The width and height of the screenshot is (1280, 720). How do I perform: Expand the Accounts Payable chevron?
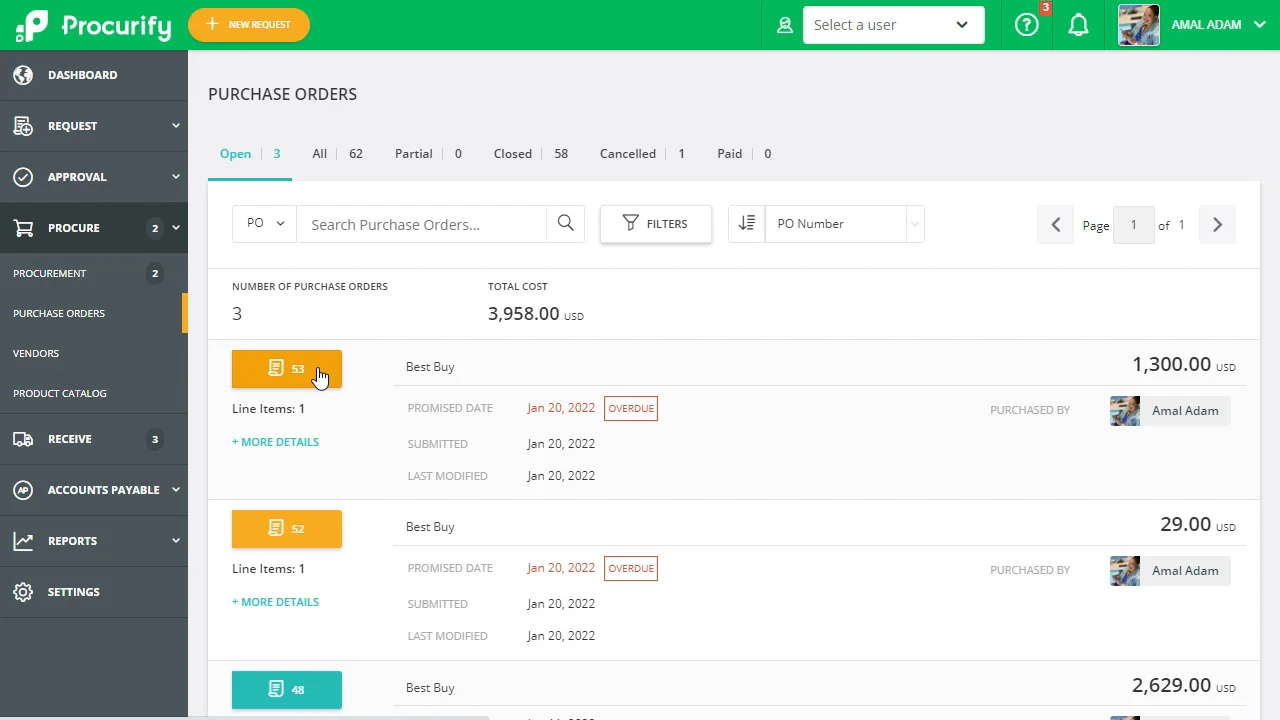pos(176,490)
